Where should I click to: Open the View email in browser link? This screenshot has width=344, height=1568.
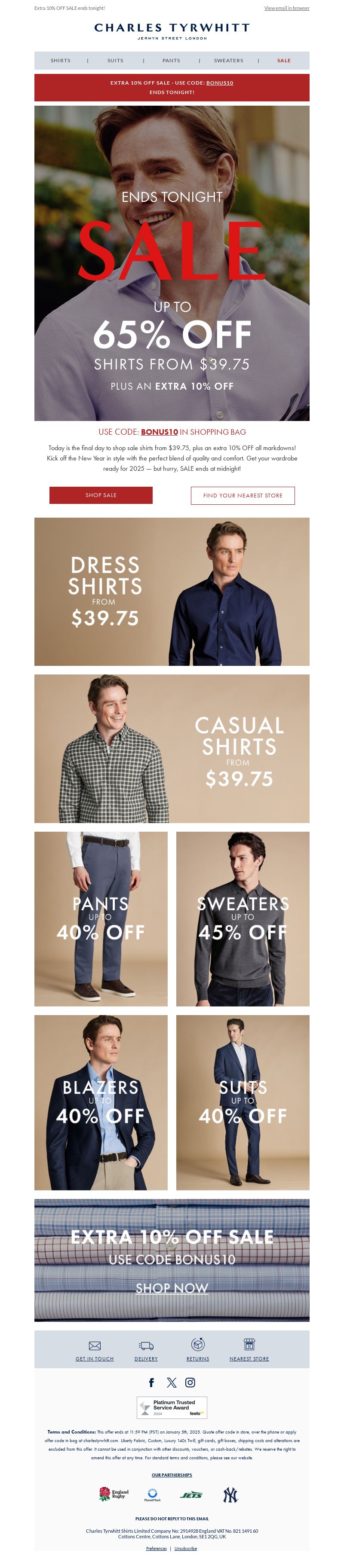click(x=287, y=9)
